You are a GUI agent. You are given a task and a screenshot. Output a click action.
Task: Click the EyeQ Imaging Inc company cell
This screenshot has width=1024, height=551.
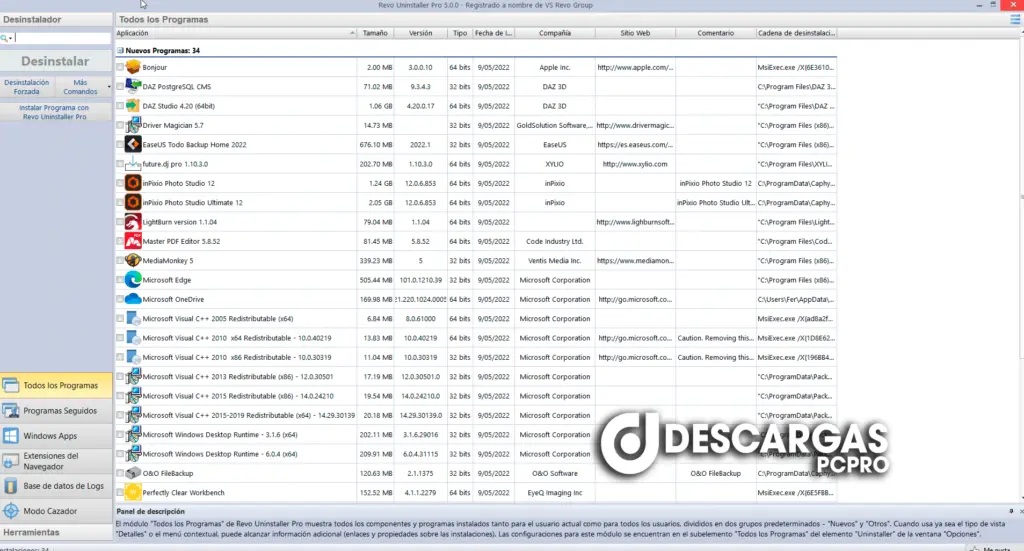pos(554,492)
